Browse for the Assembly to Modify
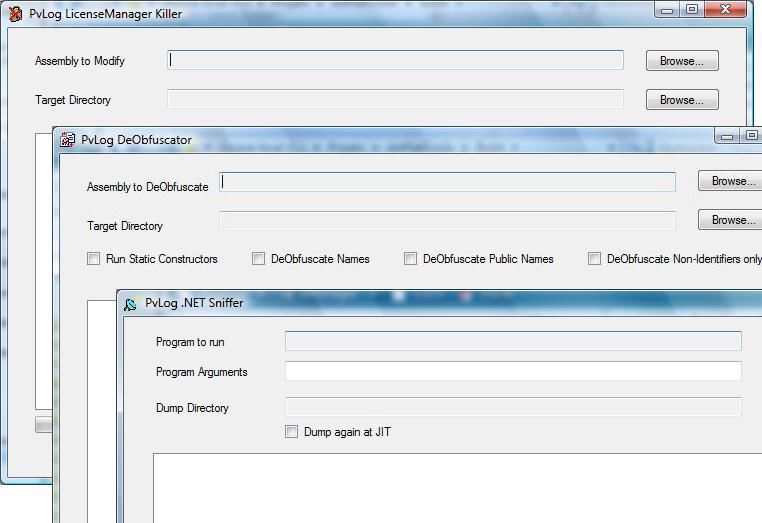The width and height of the screenshot is (762, 523). click(x=681, y=61)
